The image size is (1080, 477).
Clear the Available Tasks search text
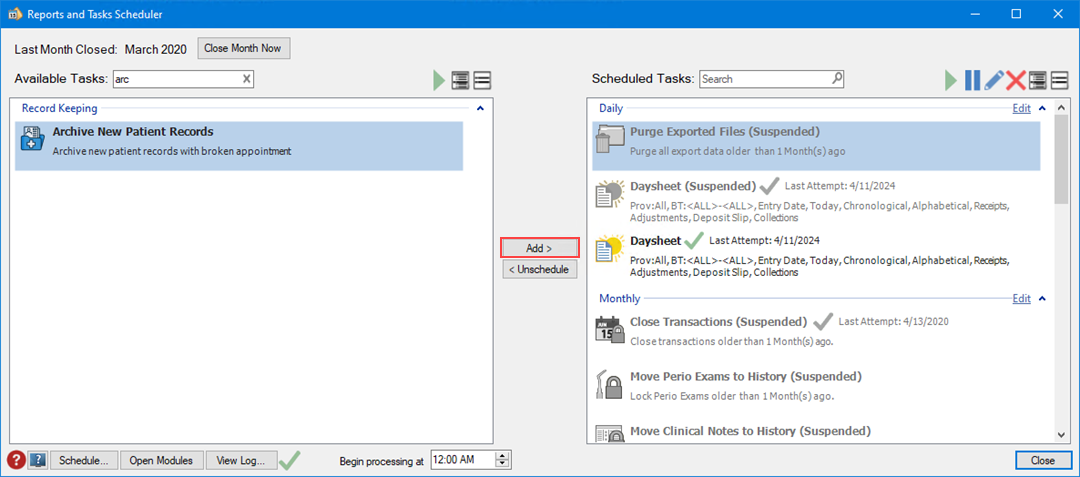(247, 79)
